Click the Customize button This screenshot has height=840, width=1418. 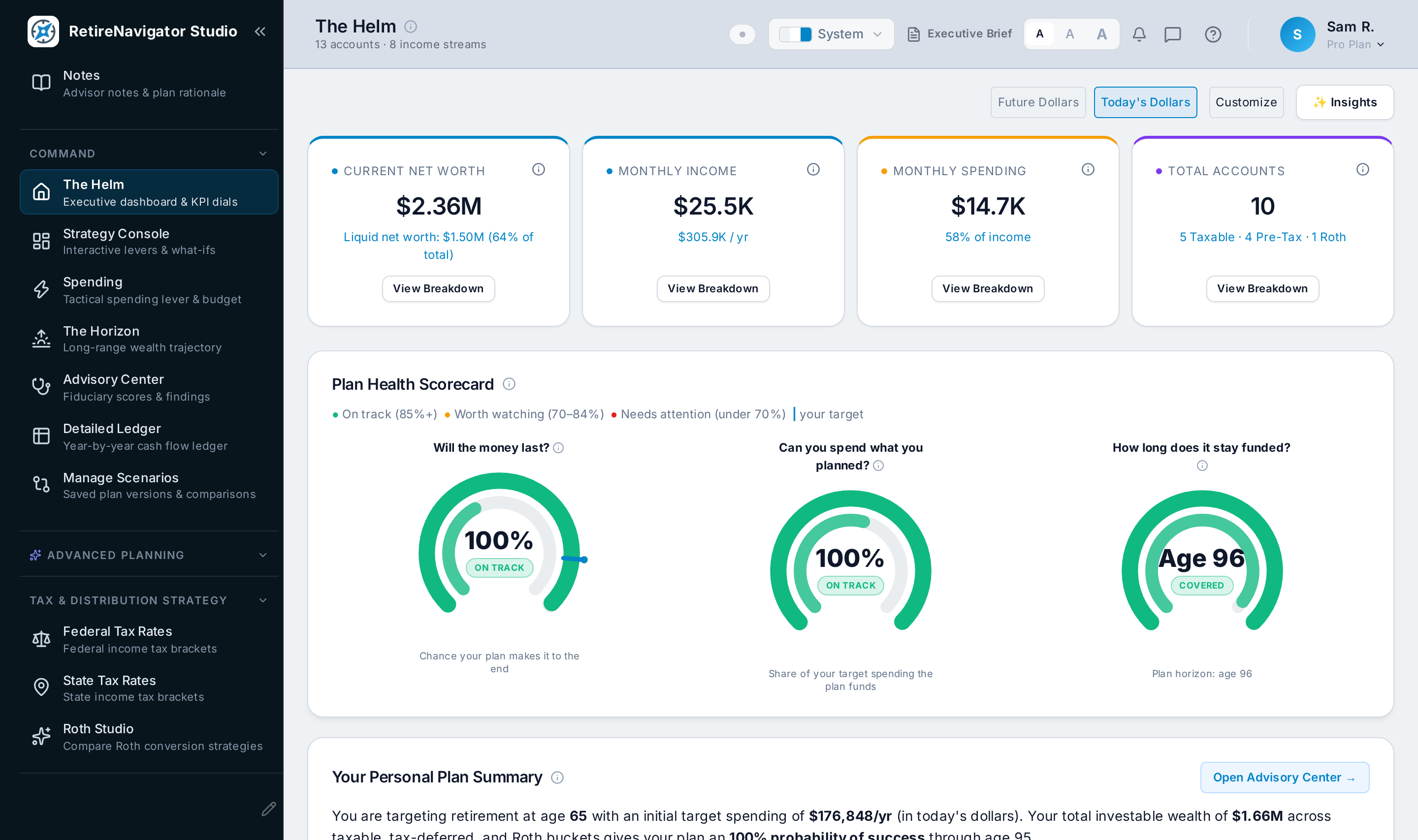[1246, 102]
